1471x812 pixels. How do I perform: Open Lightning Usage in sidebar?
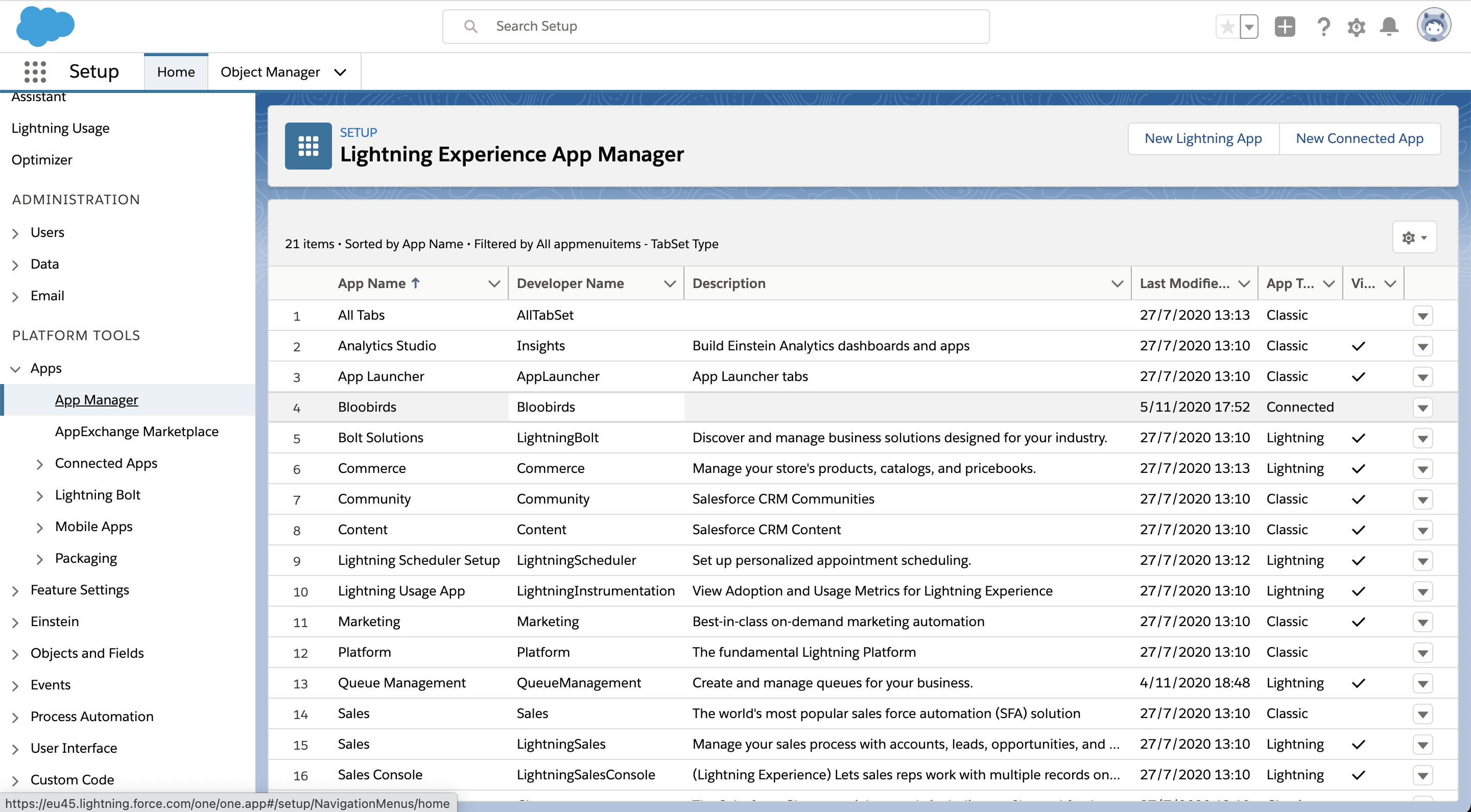(61, 128)
